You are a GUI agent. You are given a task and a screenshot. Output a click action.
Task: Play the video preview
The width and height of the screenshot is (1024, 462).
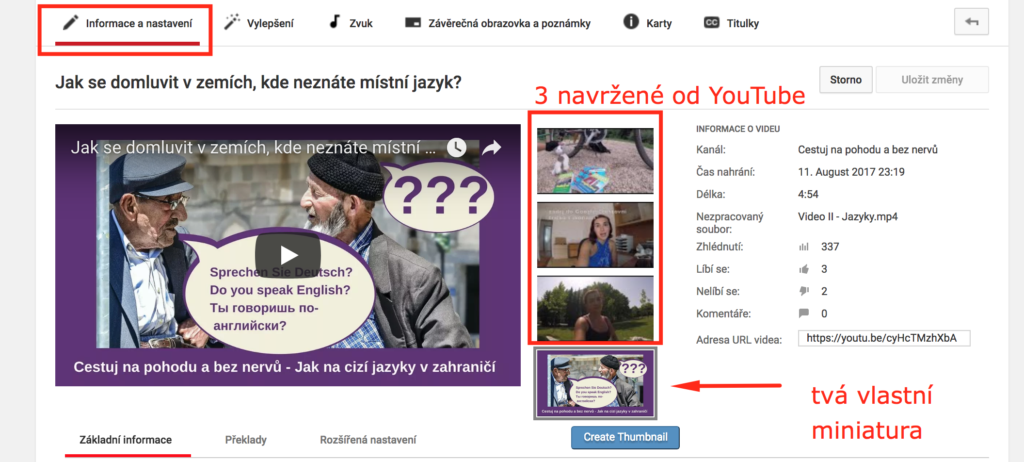click(287, 254)
